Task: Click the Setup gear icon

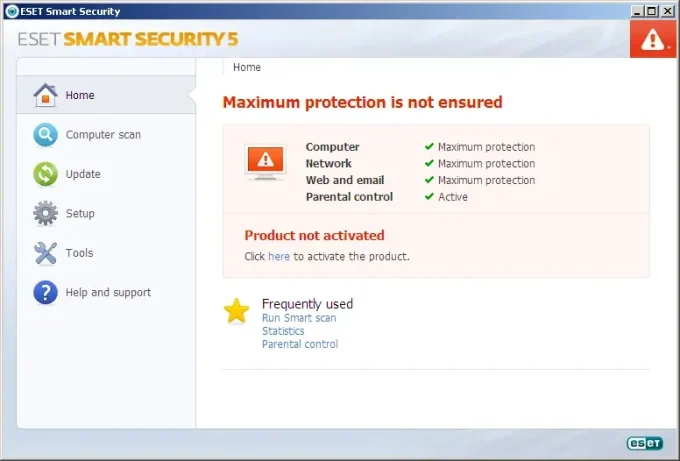Action: click(46, 213)
